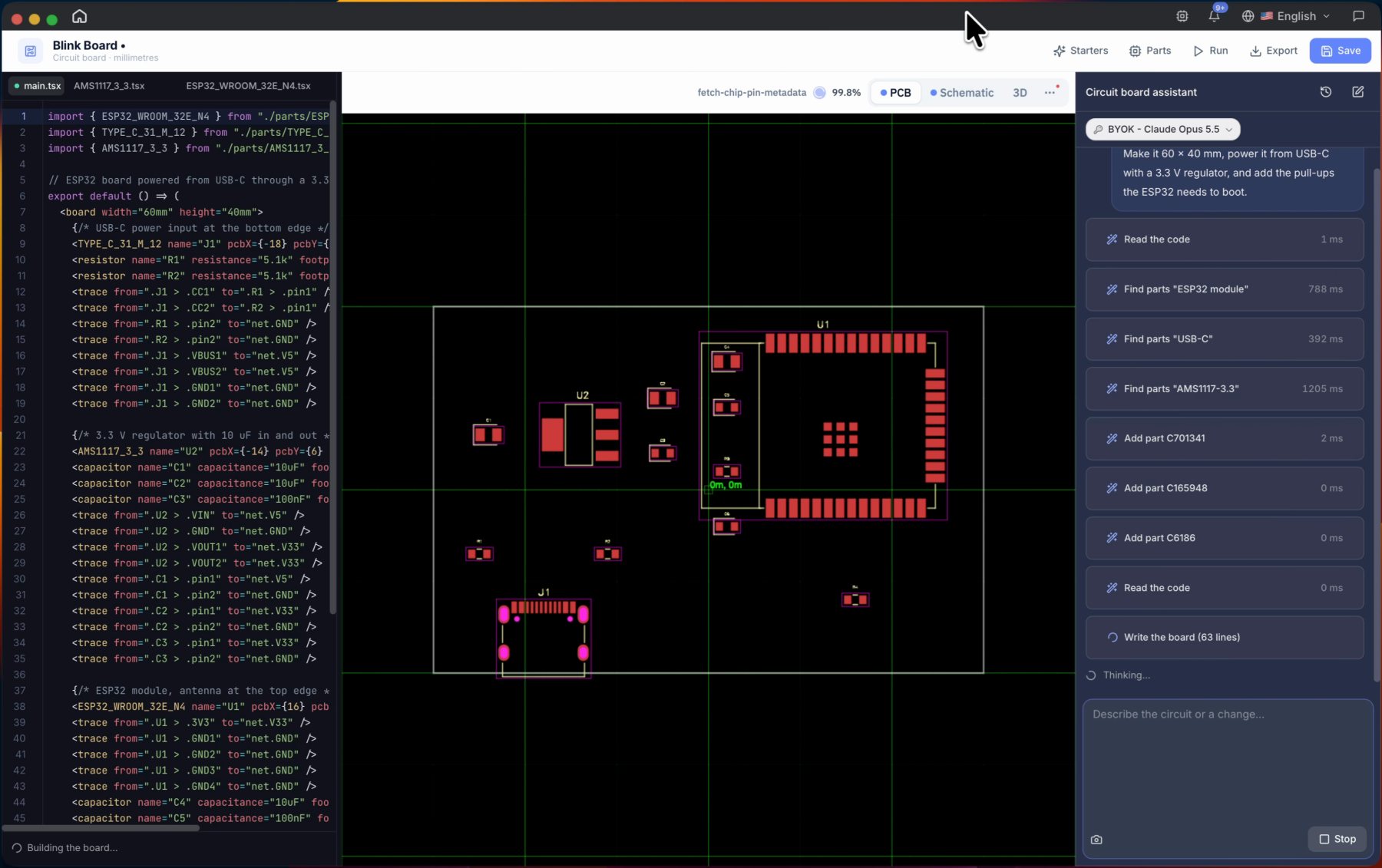The height and width of the screenshot is (868, 1382).
Task: Run the circuit board
Action: coord(1210,51)
